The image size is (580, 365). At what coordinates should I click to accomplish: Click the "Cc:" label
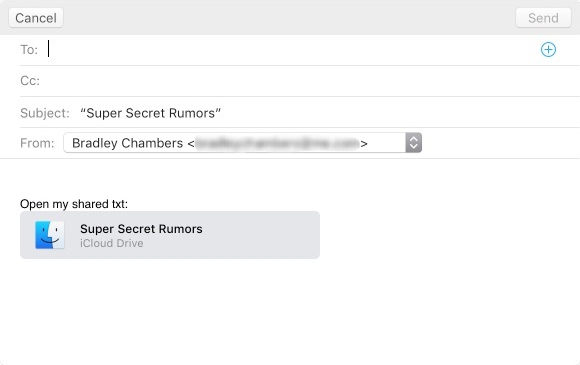pyautogui.click(x=30, y=81)
